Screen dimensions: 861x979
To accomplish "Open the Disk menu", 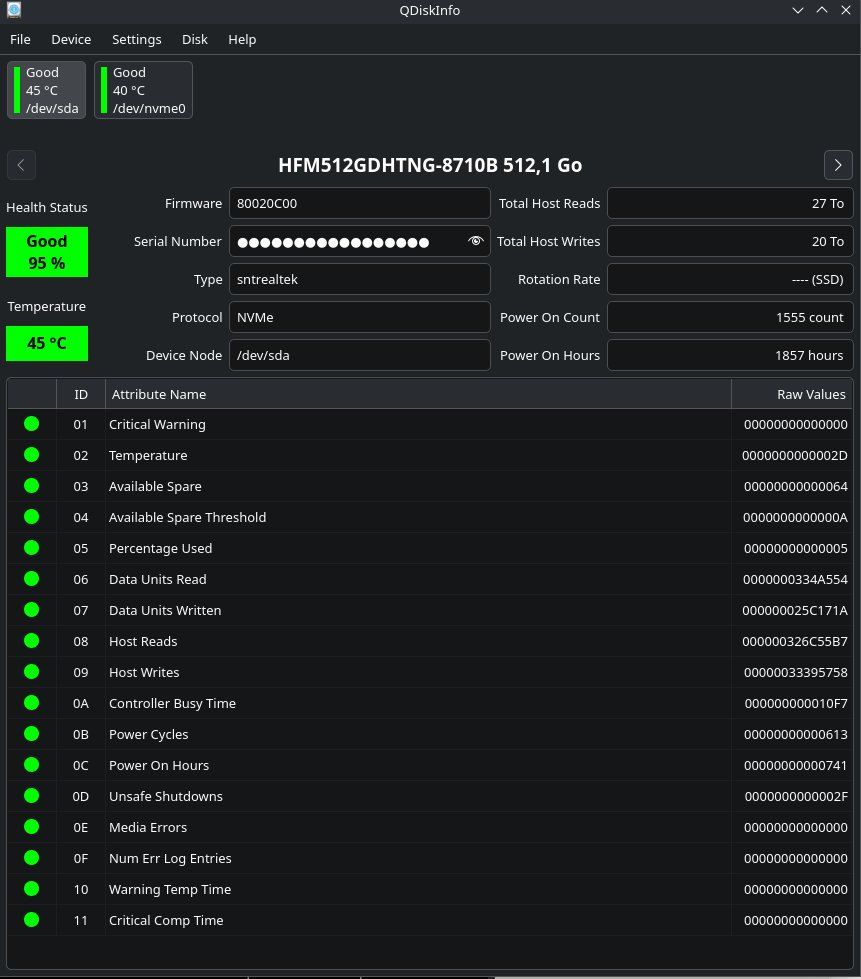I will pyautogui.click(x=195, y=39).
